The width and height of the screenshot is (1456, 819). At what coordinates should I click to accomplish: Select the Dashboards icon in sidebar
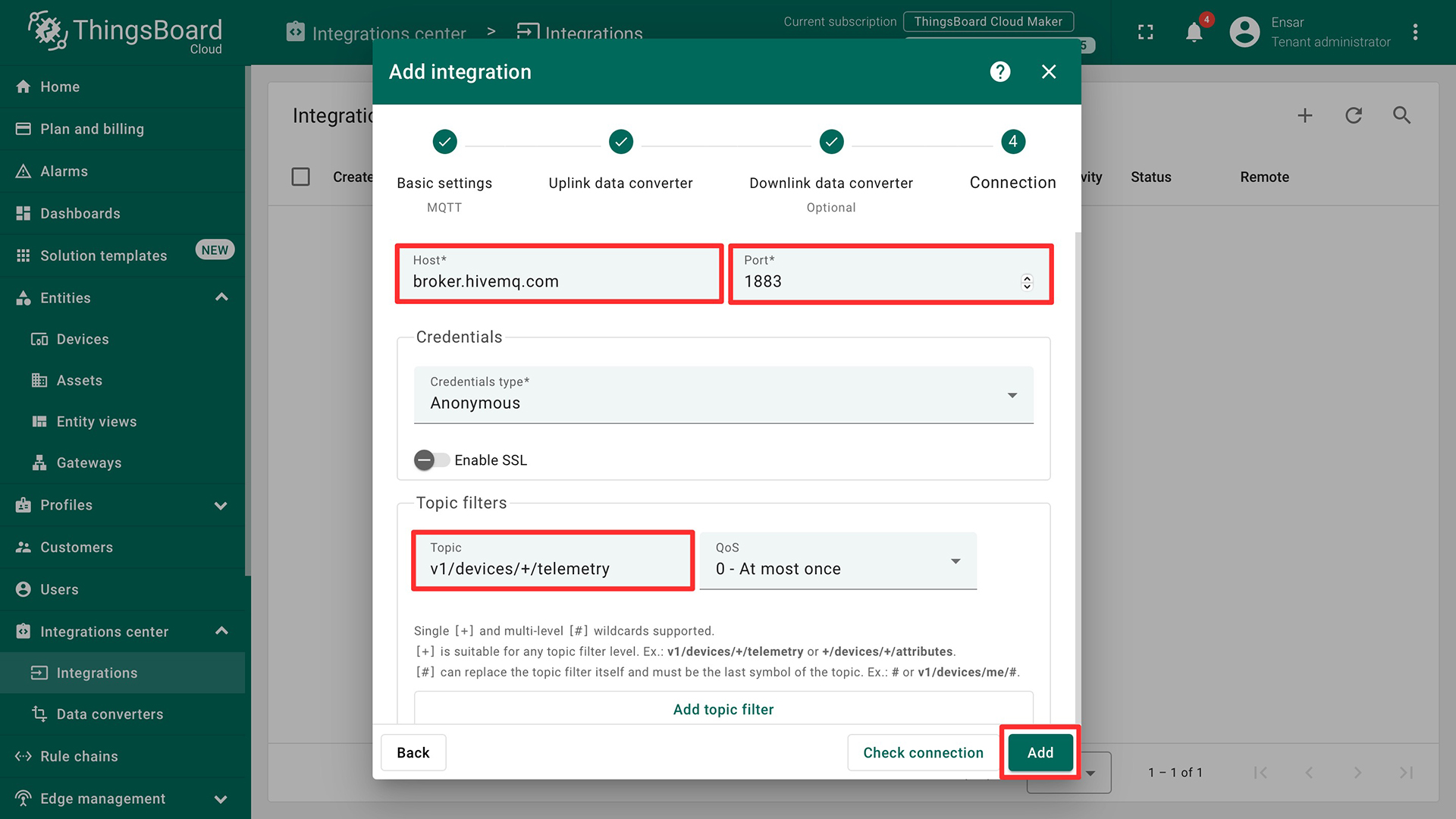pos(23,213)
